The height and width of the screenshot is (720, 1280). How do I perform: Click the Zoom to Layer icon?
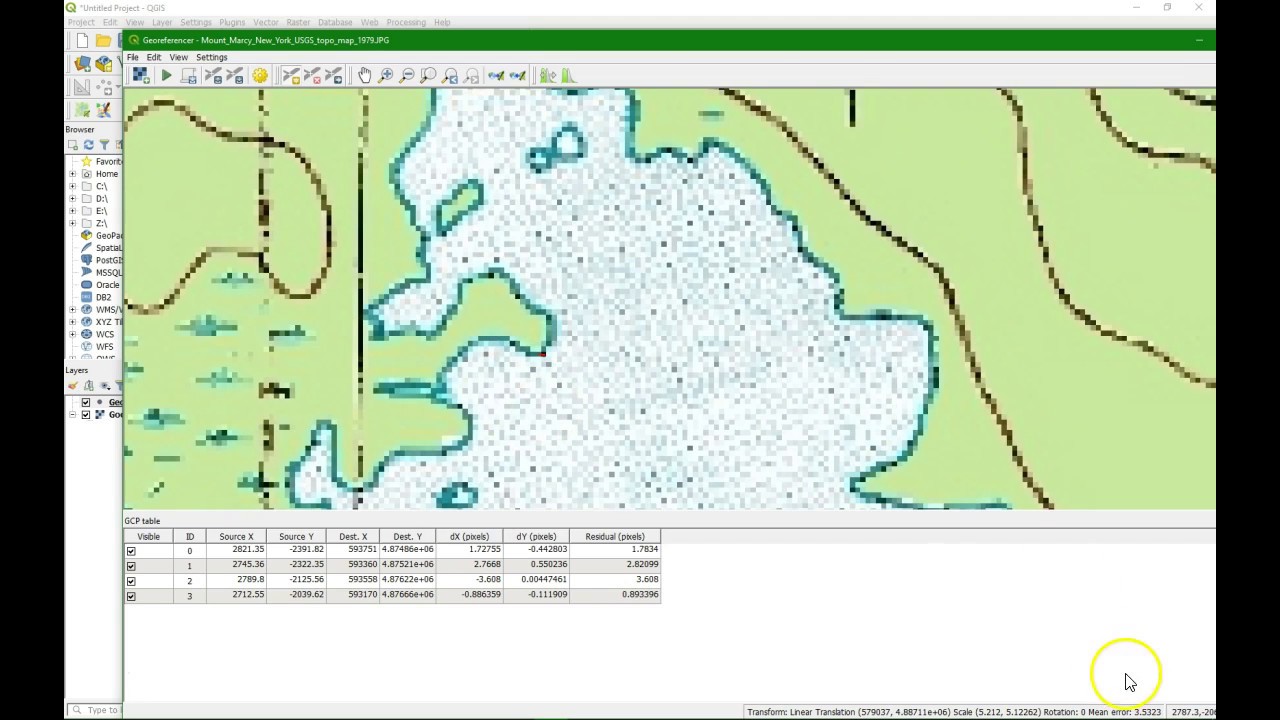pos(428,76)
